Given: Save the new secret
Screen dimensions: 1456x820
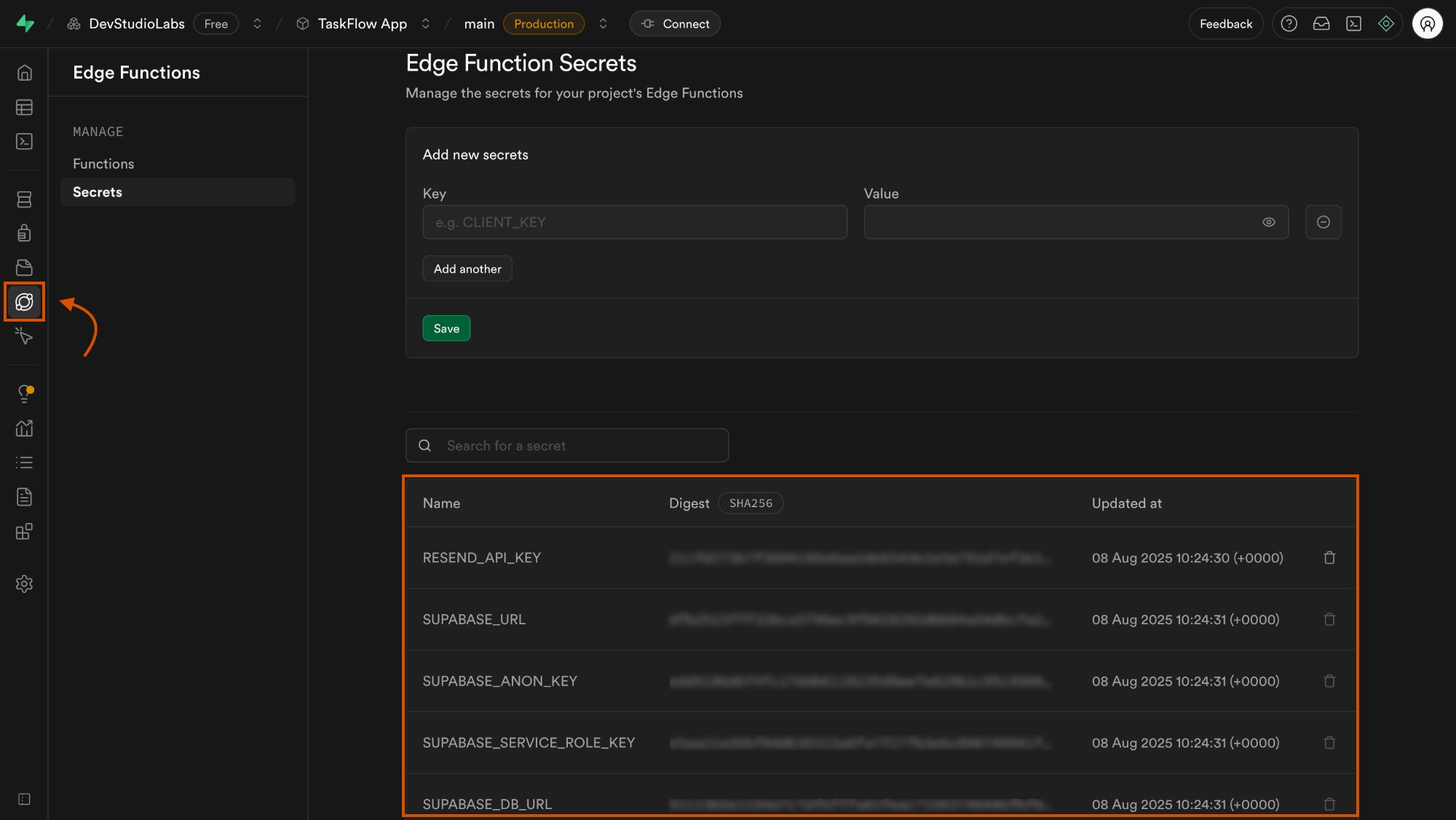Looking at the screenshot, I should [x=446, y=328].
